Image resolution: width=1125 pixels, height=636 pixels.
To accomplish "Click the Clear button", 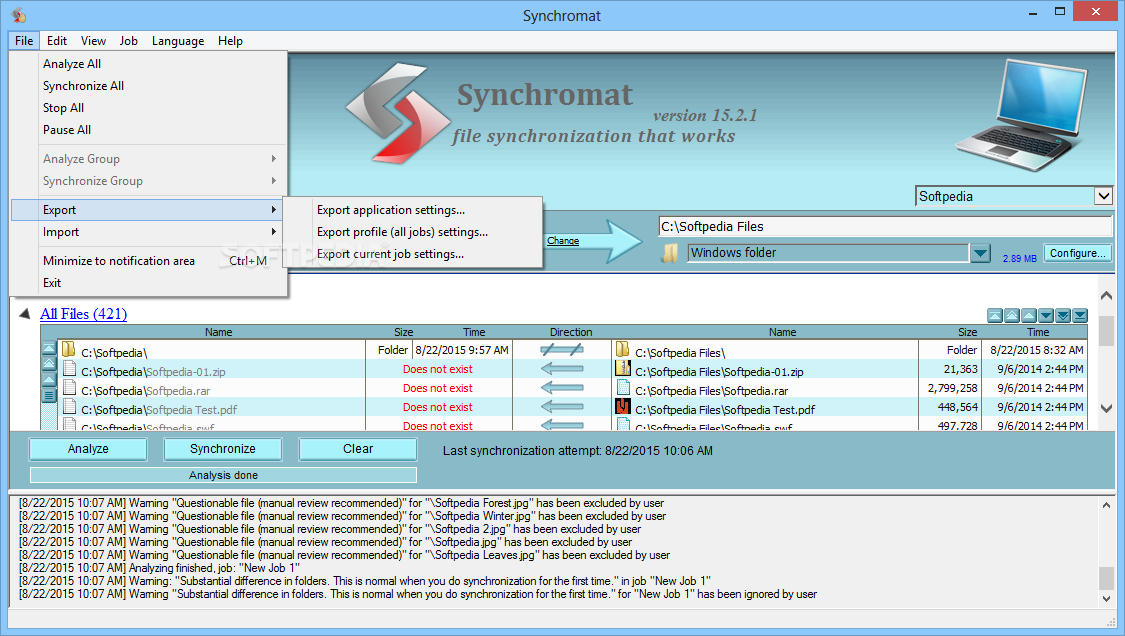I will (358, 449).
